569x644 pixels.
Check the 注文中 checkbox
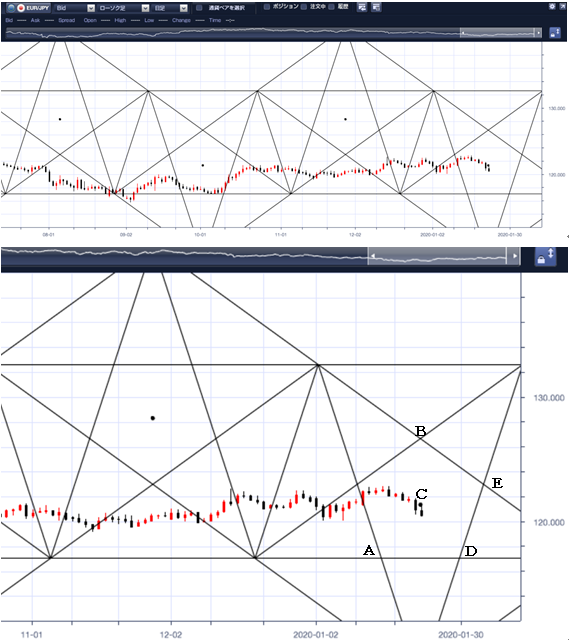point(304,7)
